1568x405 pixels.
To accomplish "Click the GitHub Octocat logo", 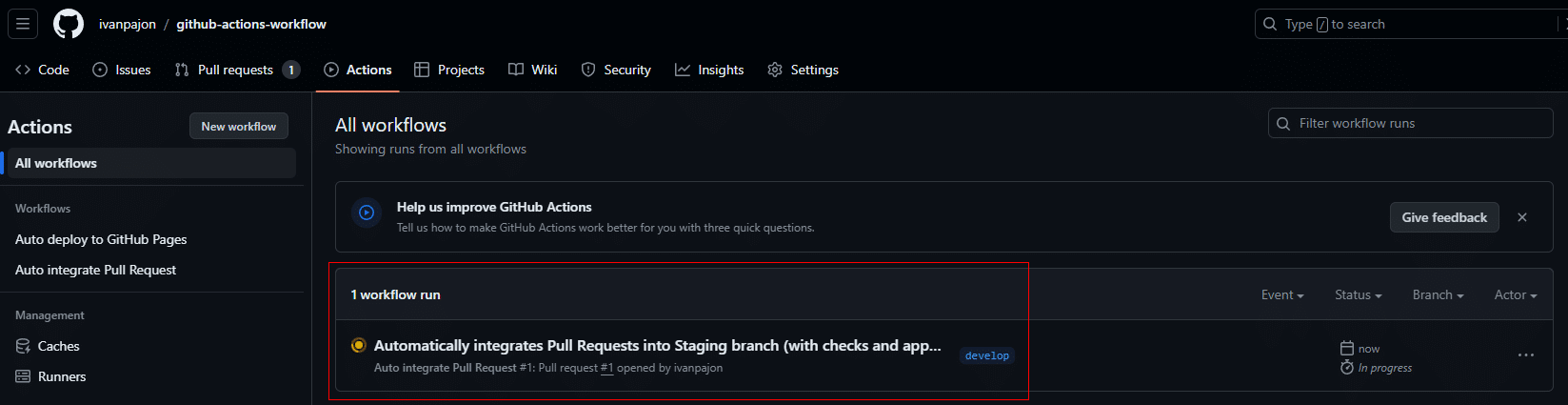I will click(x=69, y=24).
